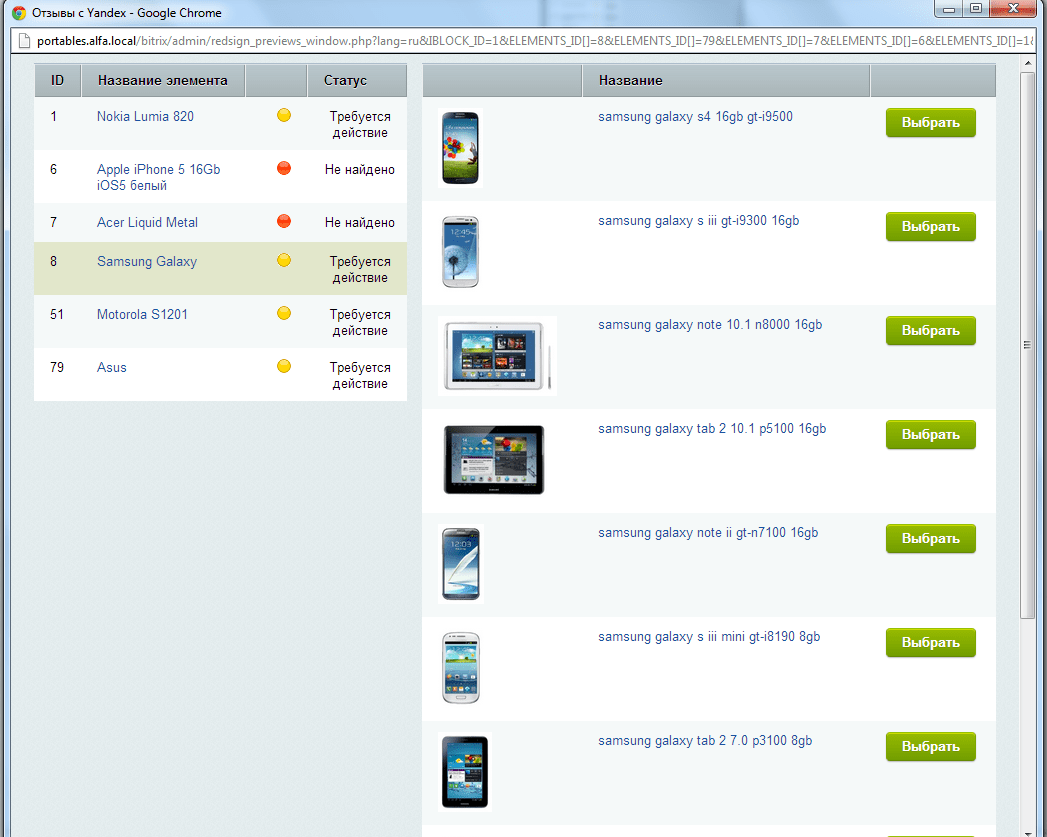Click the Не найдено status for Acer Liquid Metal
The width and height of the screenshot is (1047, 837).
coord(360,222)
